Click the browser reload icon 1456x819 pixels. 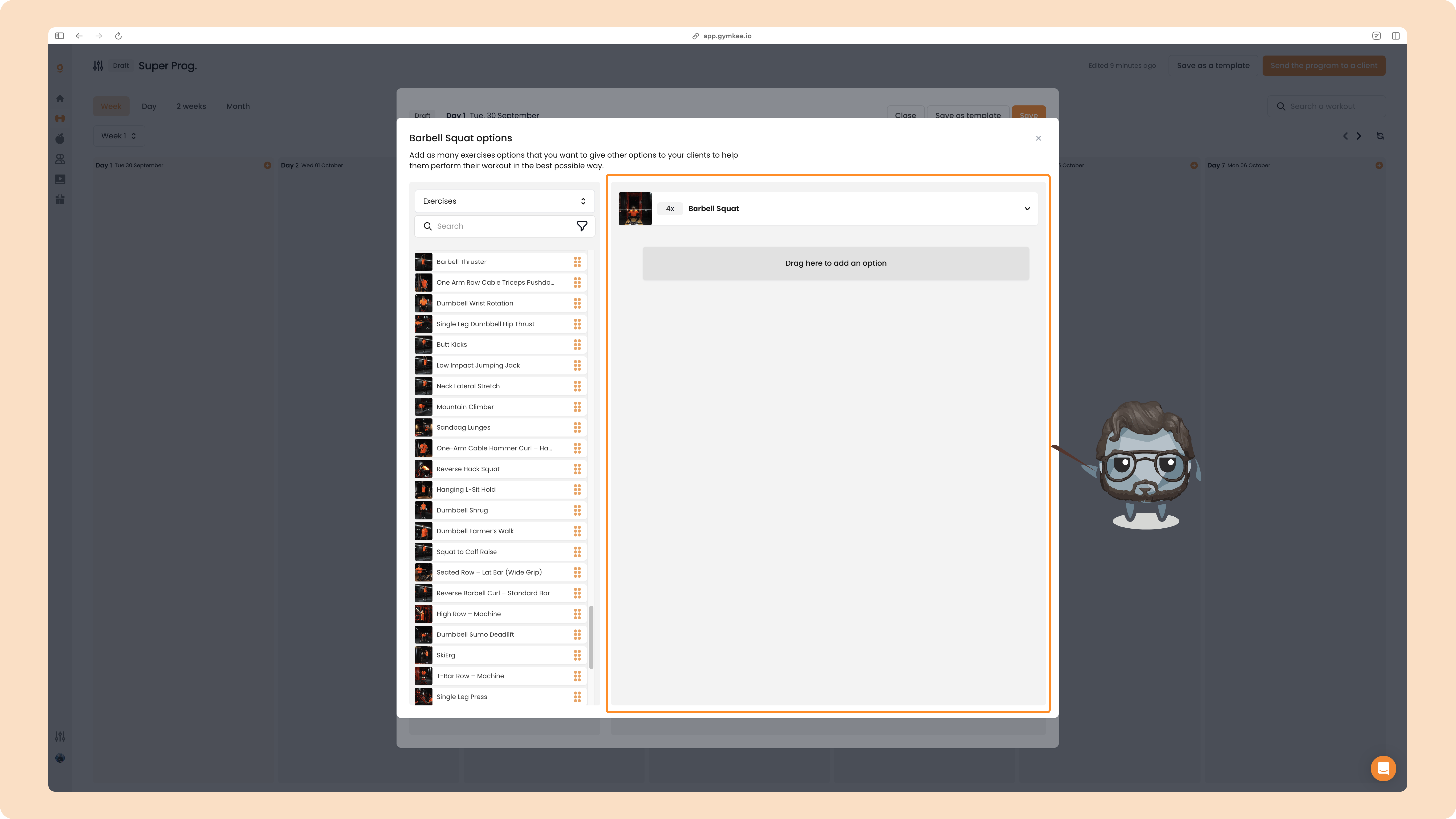(x=118, y=36)
